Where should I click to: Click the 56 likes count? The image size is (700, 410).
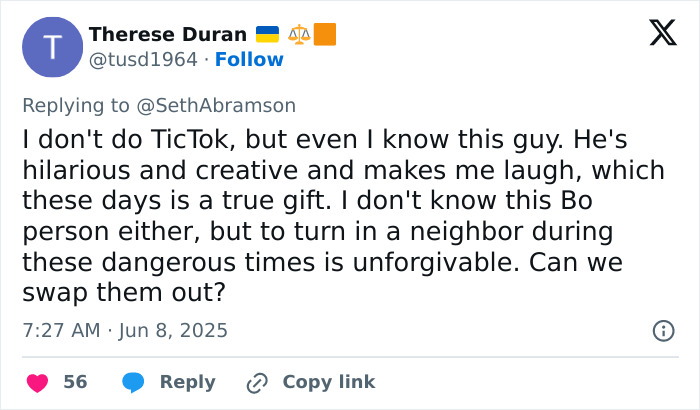point(75,382)
